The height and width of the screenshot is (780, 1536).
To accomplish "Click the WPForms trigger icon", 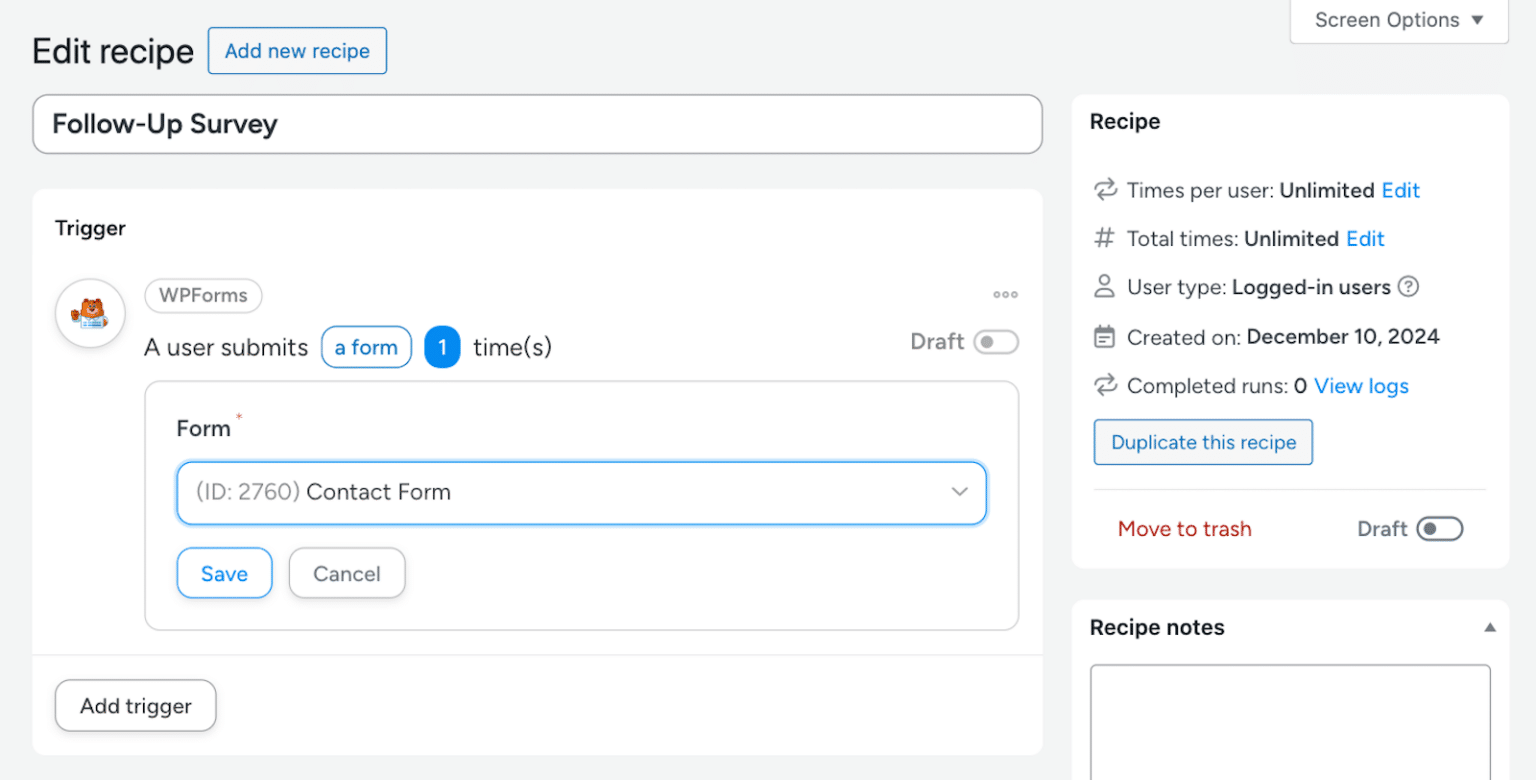I will (89, 313).
